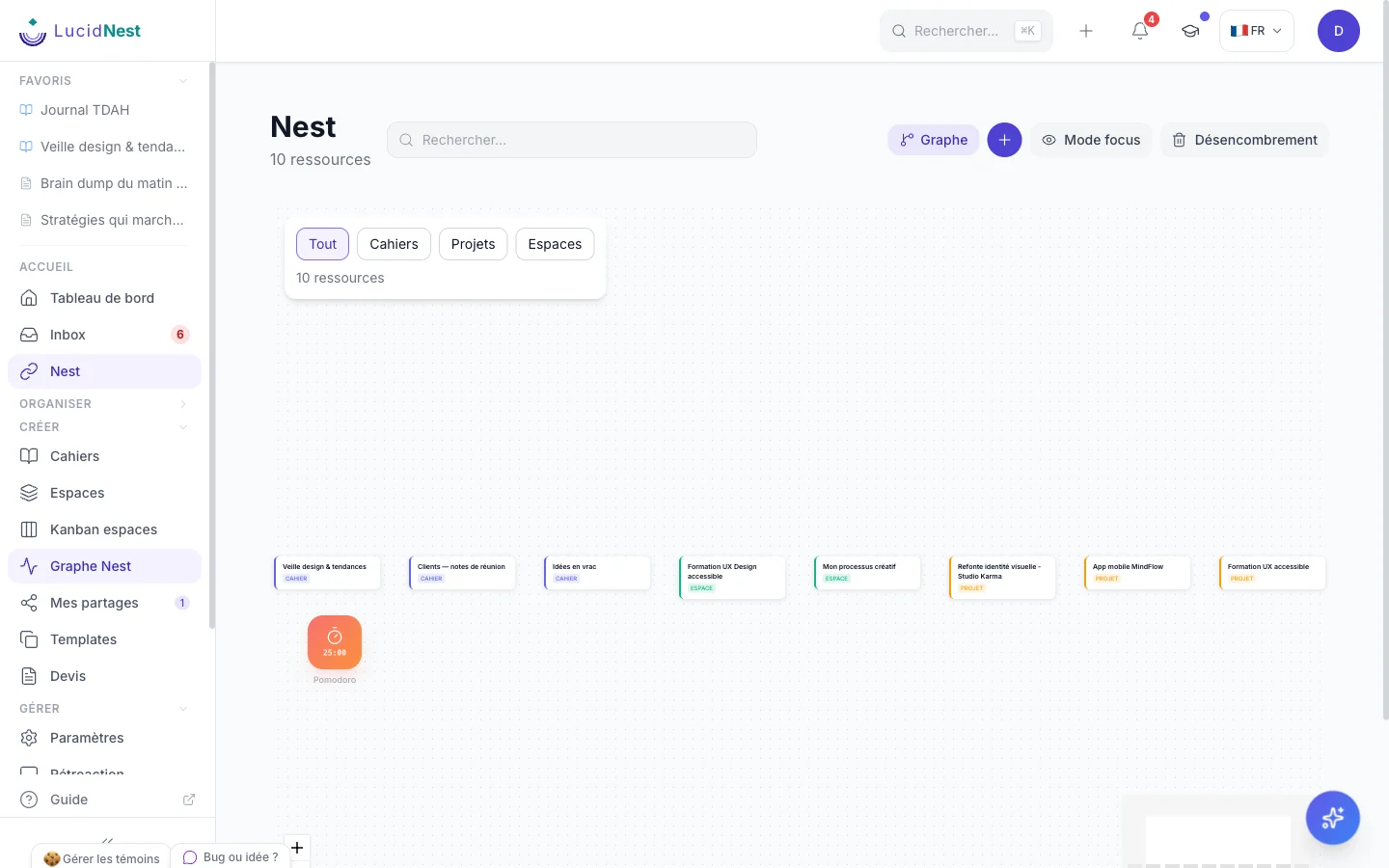Click the Devis document icon
Screen dimensions: 1389x868
[29, 676]
